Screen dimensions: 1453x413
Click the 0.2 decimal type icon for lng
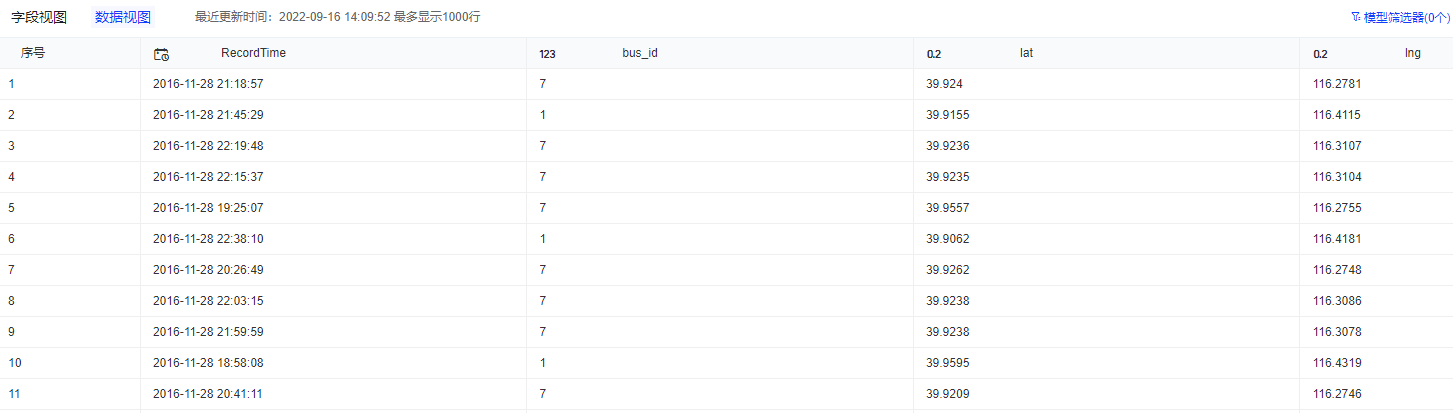tap(1320, 54)
